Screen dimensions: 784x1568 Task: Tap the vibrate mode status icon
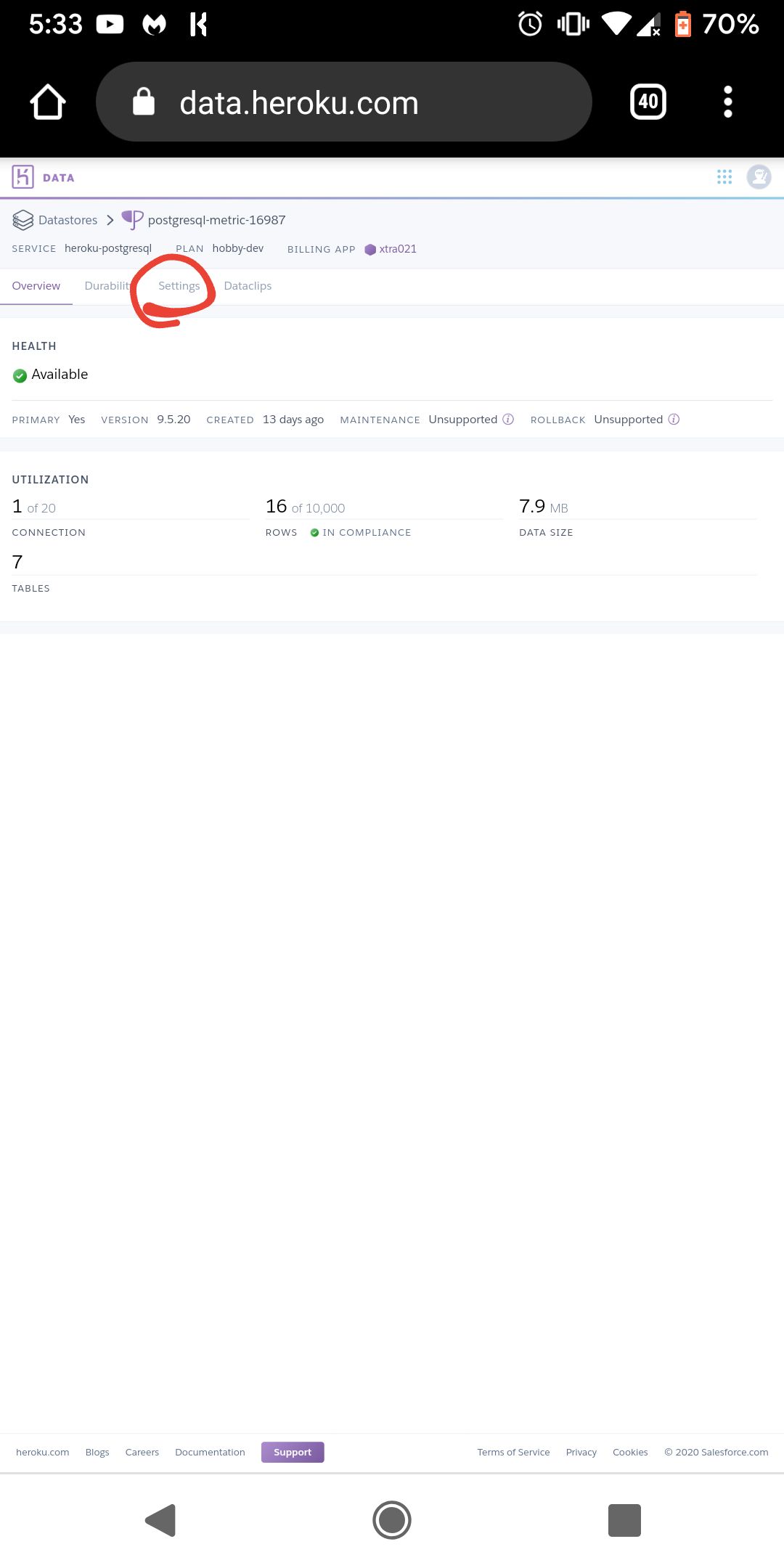[573, 24]
